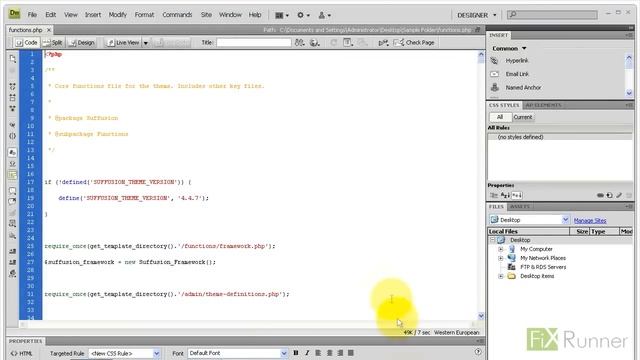This screenshot has height=360, width=640.
Task: Switch to the AP Elements tab
Action: click(x=543, y=105)
